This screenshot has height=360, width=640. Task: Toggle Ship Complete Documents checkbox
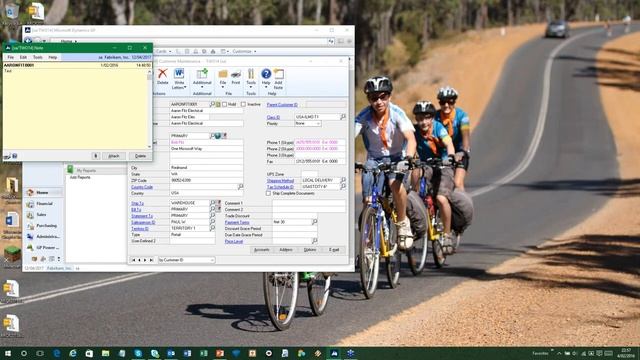(268, 193)
